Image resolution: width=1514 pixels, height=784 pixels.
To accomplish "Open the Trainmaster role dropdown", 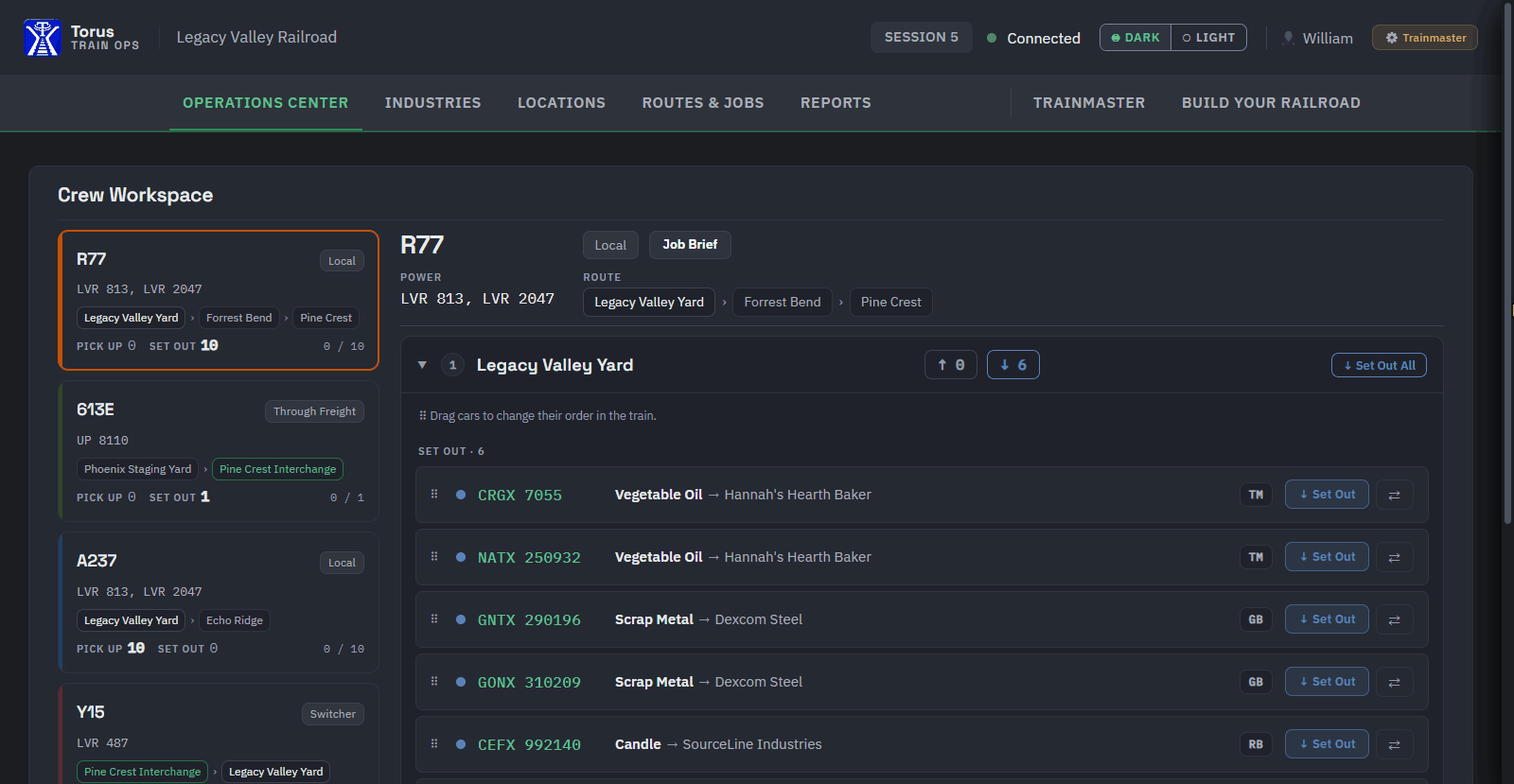I will [1425, 38].
